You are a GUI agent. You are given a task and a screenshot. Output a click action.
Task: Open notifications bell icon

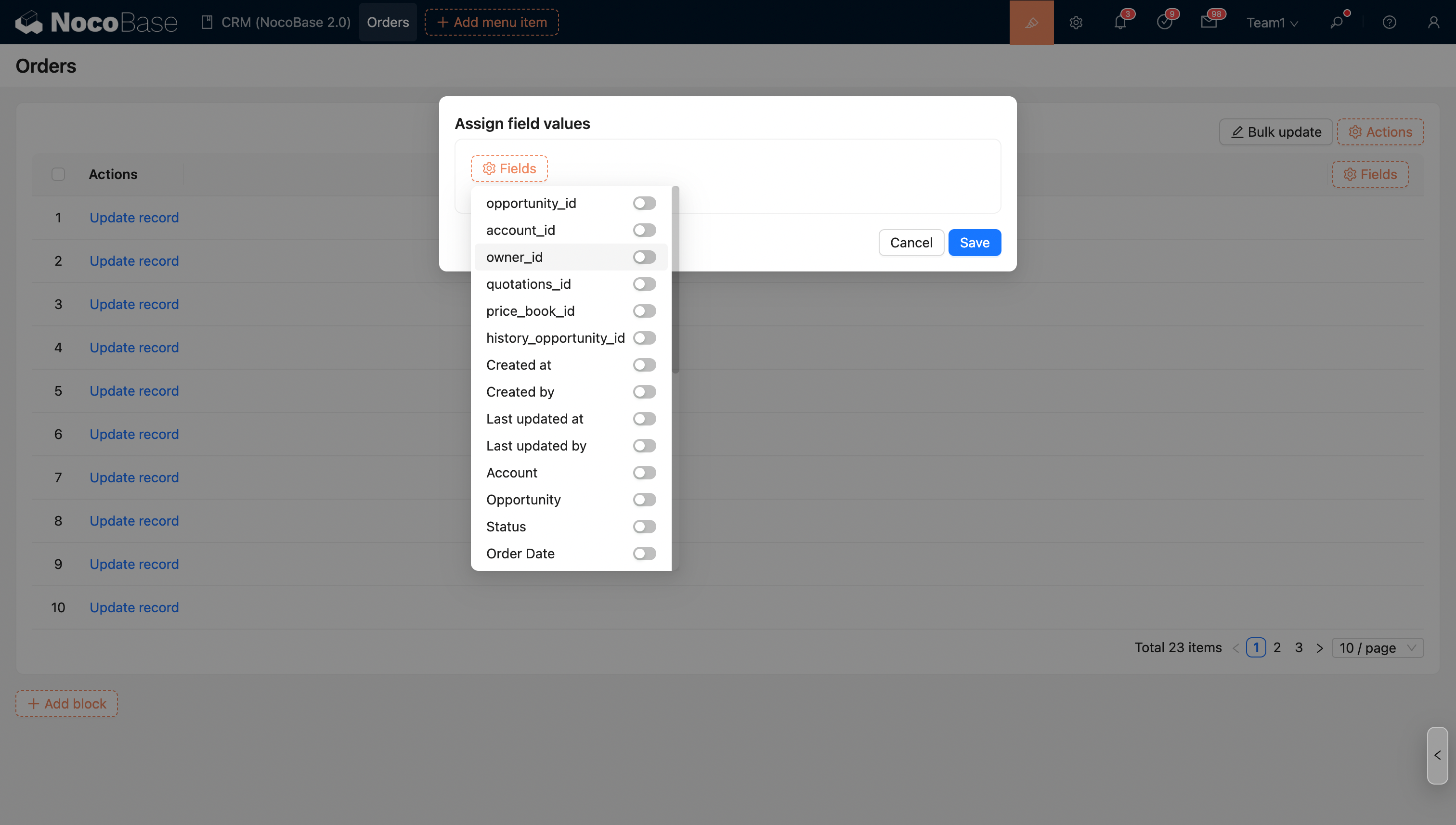click(1120, 22)
